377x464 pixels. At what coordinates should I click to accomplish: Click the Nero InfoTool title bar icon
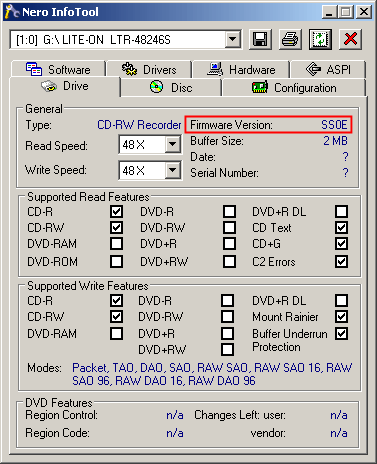[x=11, y=12]
